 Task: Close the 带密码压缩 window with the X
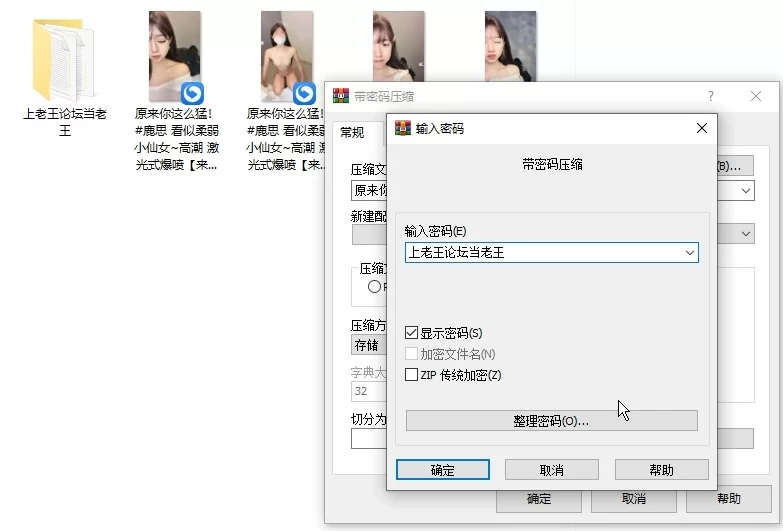point(756,96)
